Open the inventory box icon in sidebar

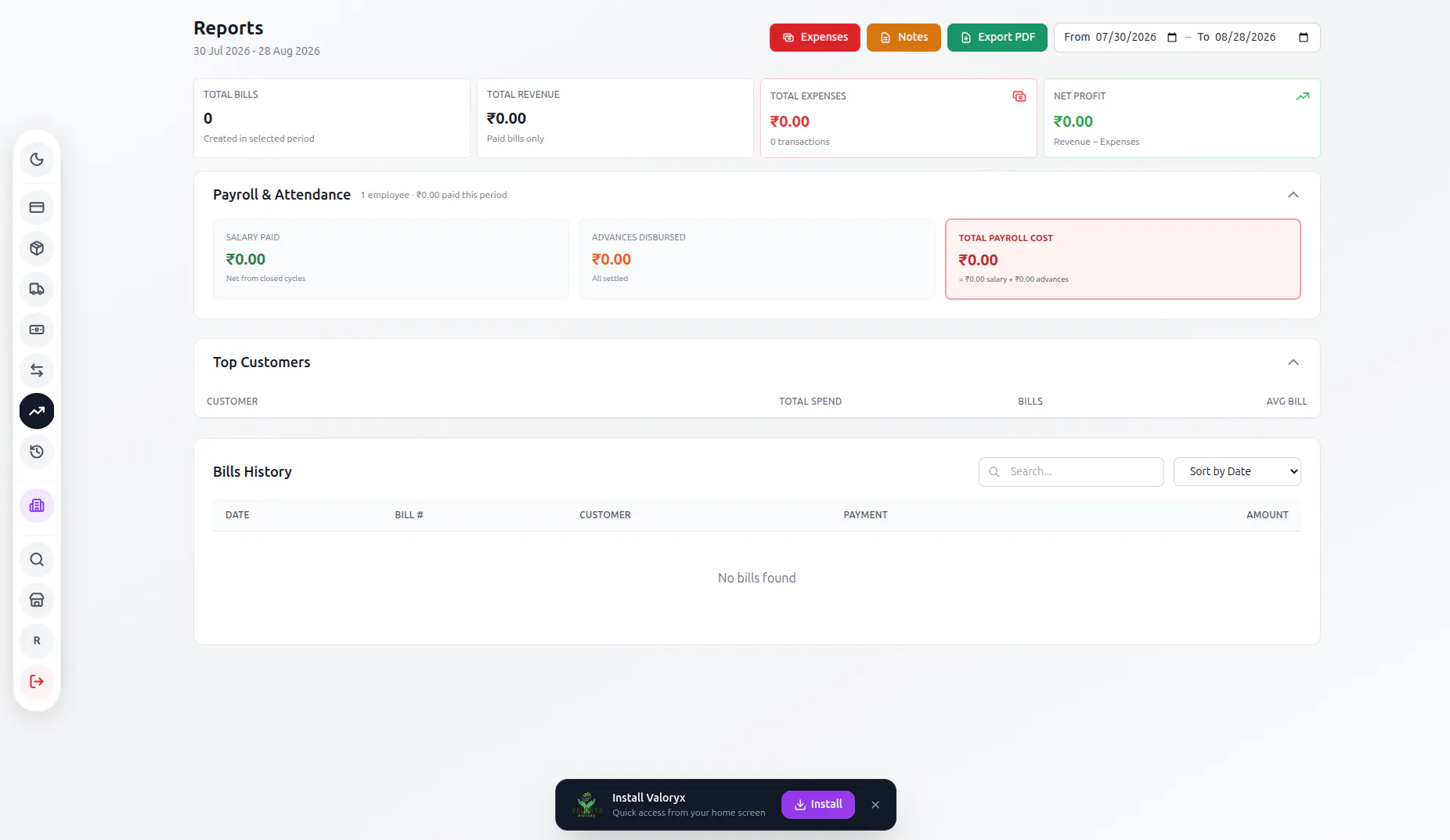[37, 248]
